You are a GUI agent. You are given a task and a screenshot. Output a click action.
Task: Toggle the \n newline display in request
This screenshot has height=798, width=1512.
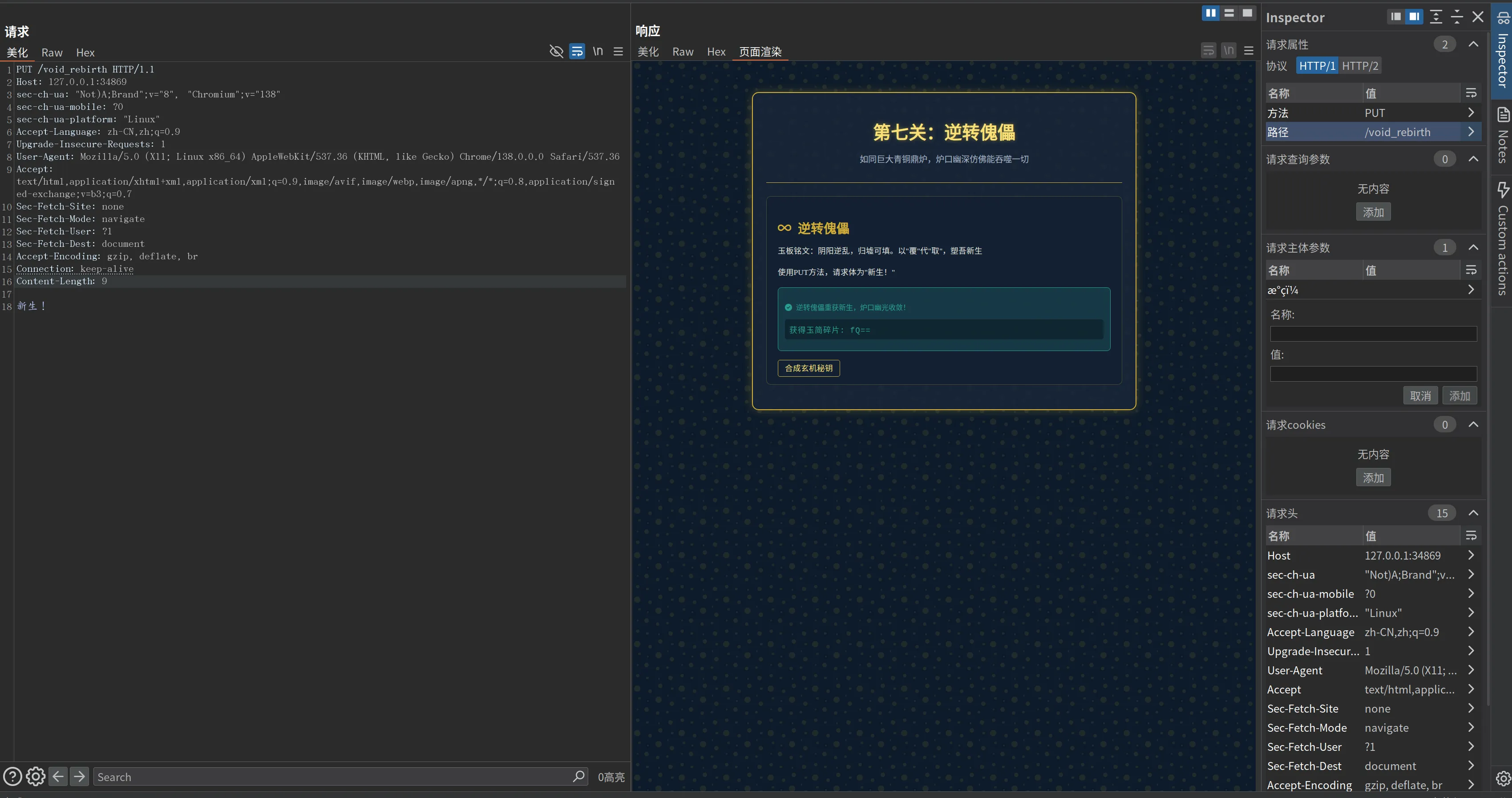(598, 52)
